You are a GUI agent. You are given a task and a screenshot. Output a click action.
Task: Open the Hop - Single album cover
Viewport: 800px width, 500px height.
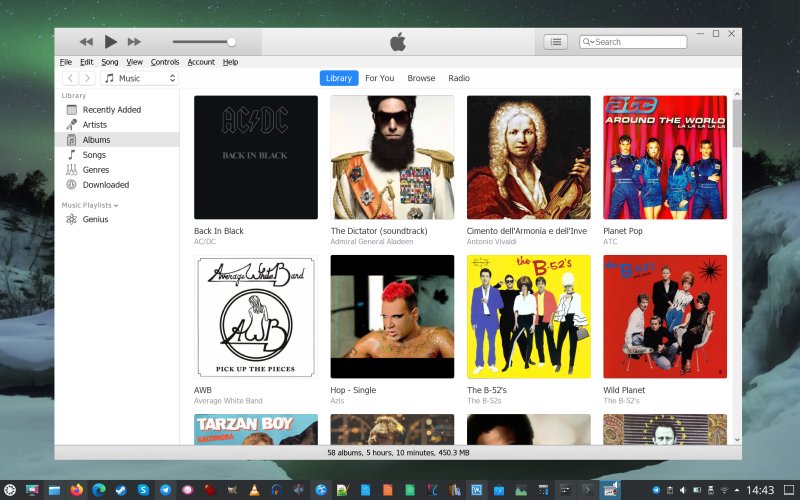point(392,316)
